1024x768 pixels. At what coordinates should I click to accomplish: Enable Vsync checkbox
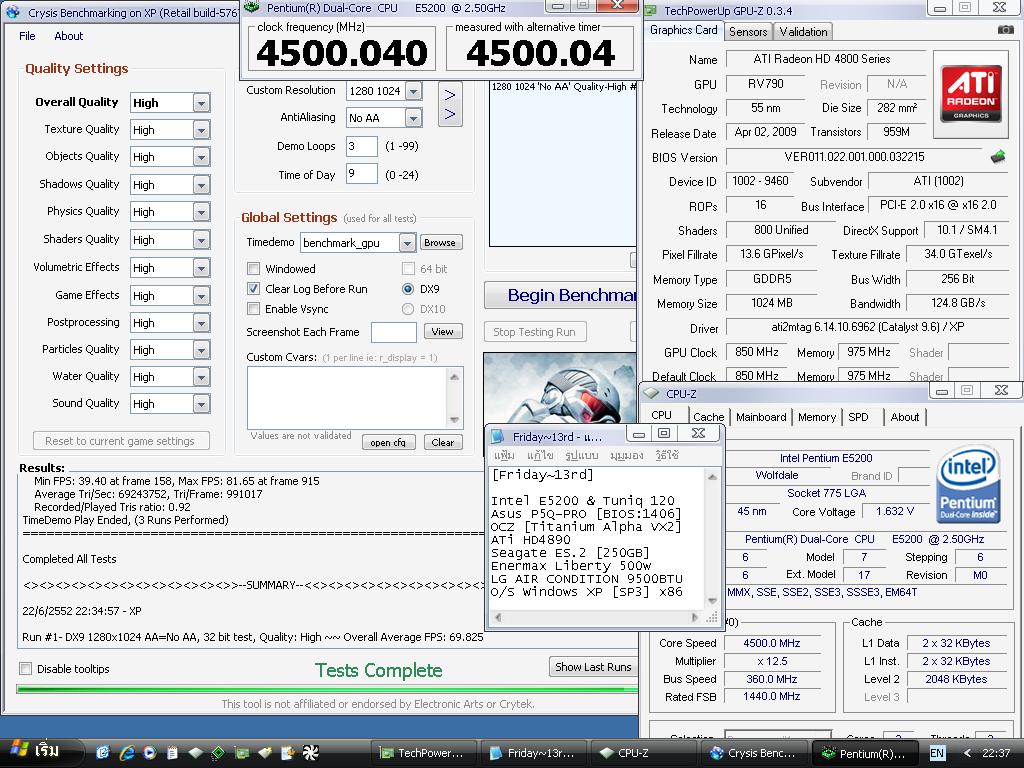pyautogui.click(x=253, y=309)
